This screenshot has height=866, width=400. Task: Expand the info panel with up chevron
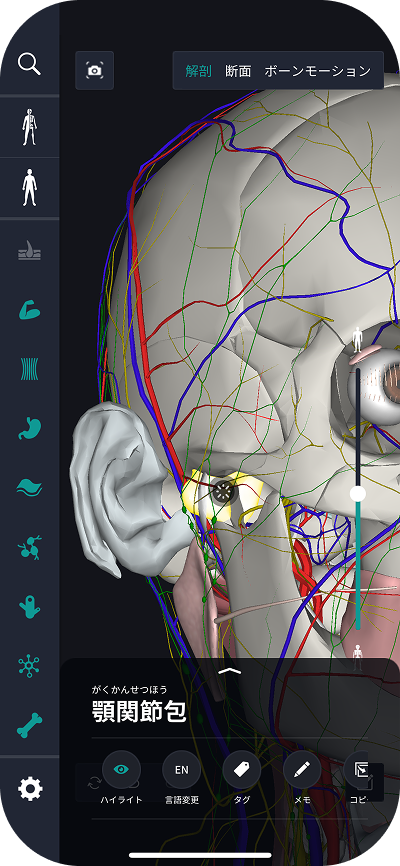click(230, 671)
